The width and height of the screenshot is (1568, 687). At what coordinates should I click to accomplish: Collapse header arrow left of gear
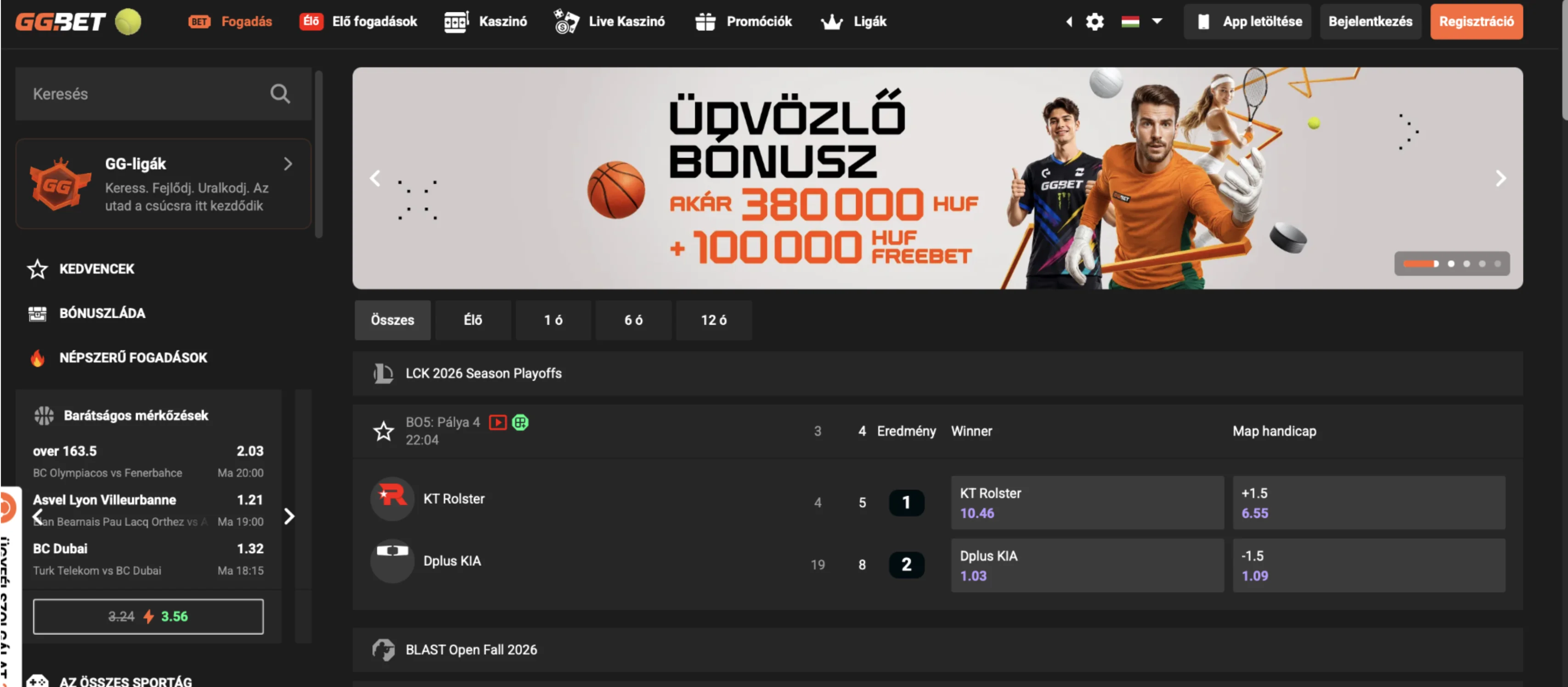click(x=1069, y=22)
